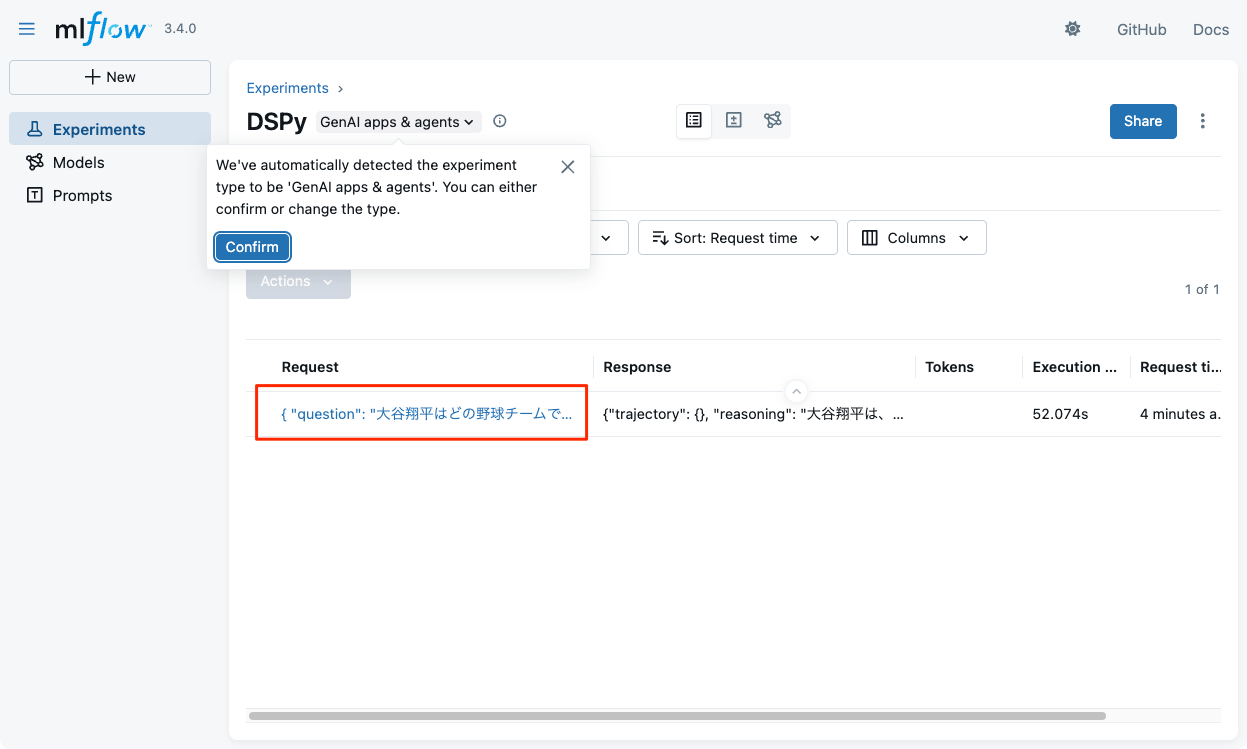Image resolution: width=1247 pixels, height=749 pixels.
Task: Click the Response cell with trajectory text
Action: tap(754, 414)
